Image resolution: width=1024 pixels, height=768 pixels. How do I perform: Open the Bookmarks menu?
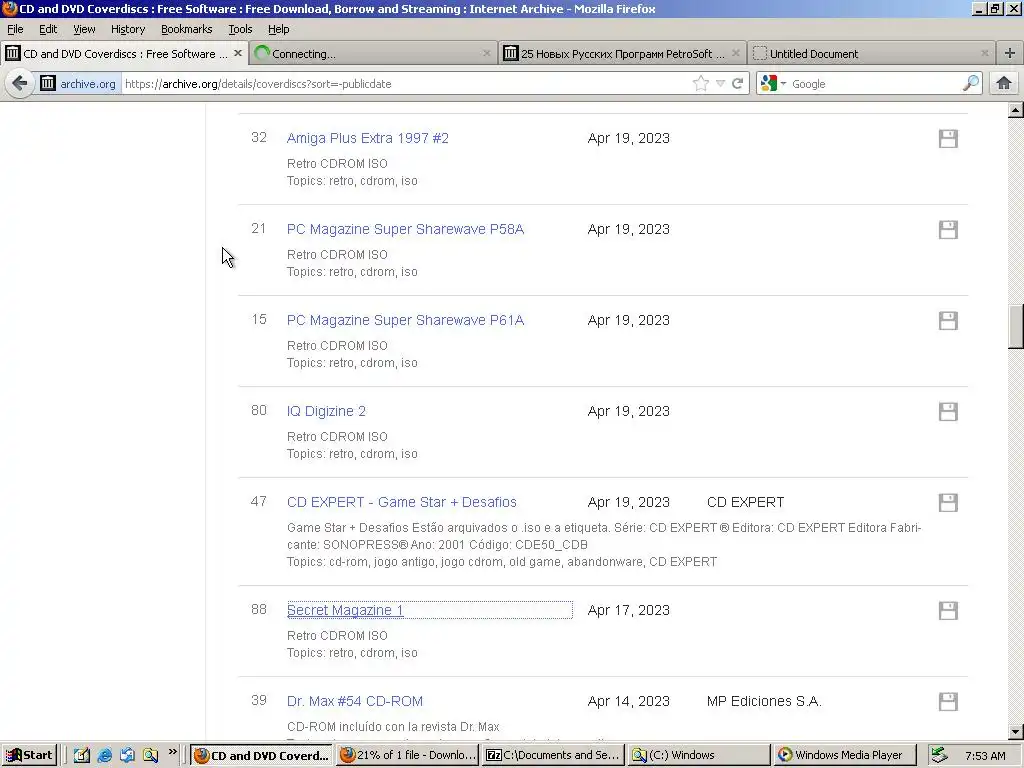[x=187, y=29]
